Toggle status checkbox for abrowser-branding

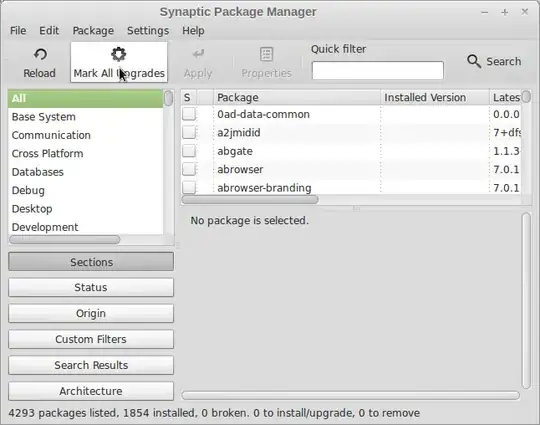click(x=189, y=187)
